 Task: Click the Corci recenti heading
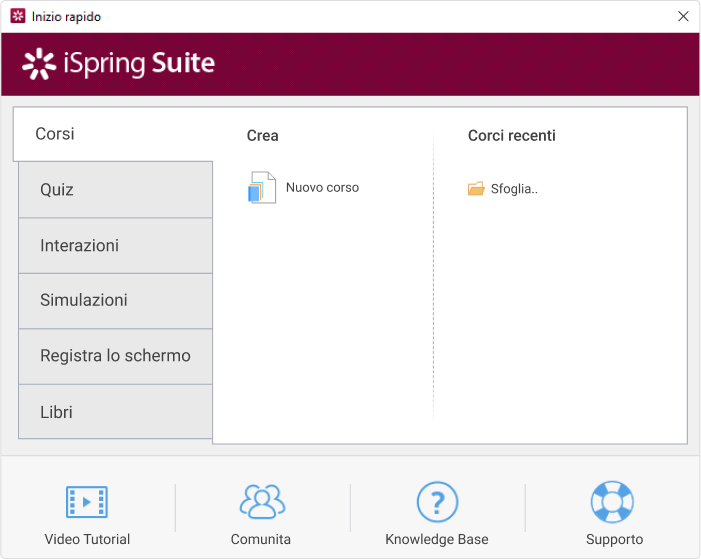[511, 136]
